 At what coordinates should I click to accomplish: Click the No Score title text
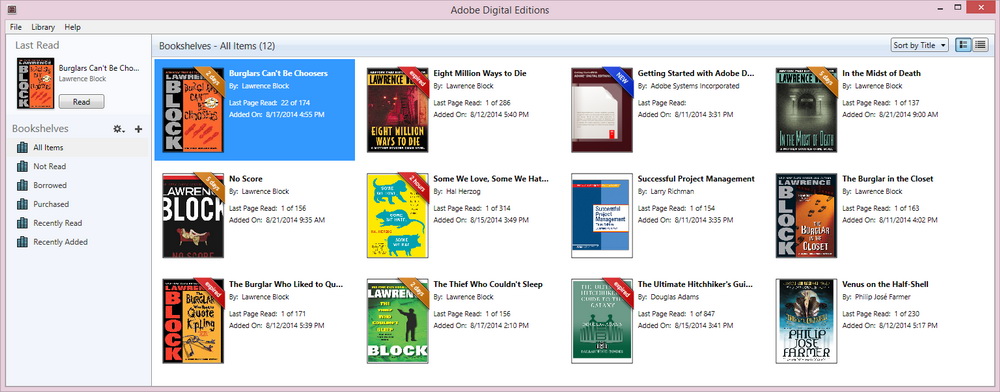246,179
